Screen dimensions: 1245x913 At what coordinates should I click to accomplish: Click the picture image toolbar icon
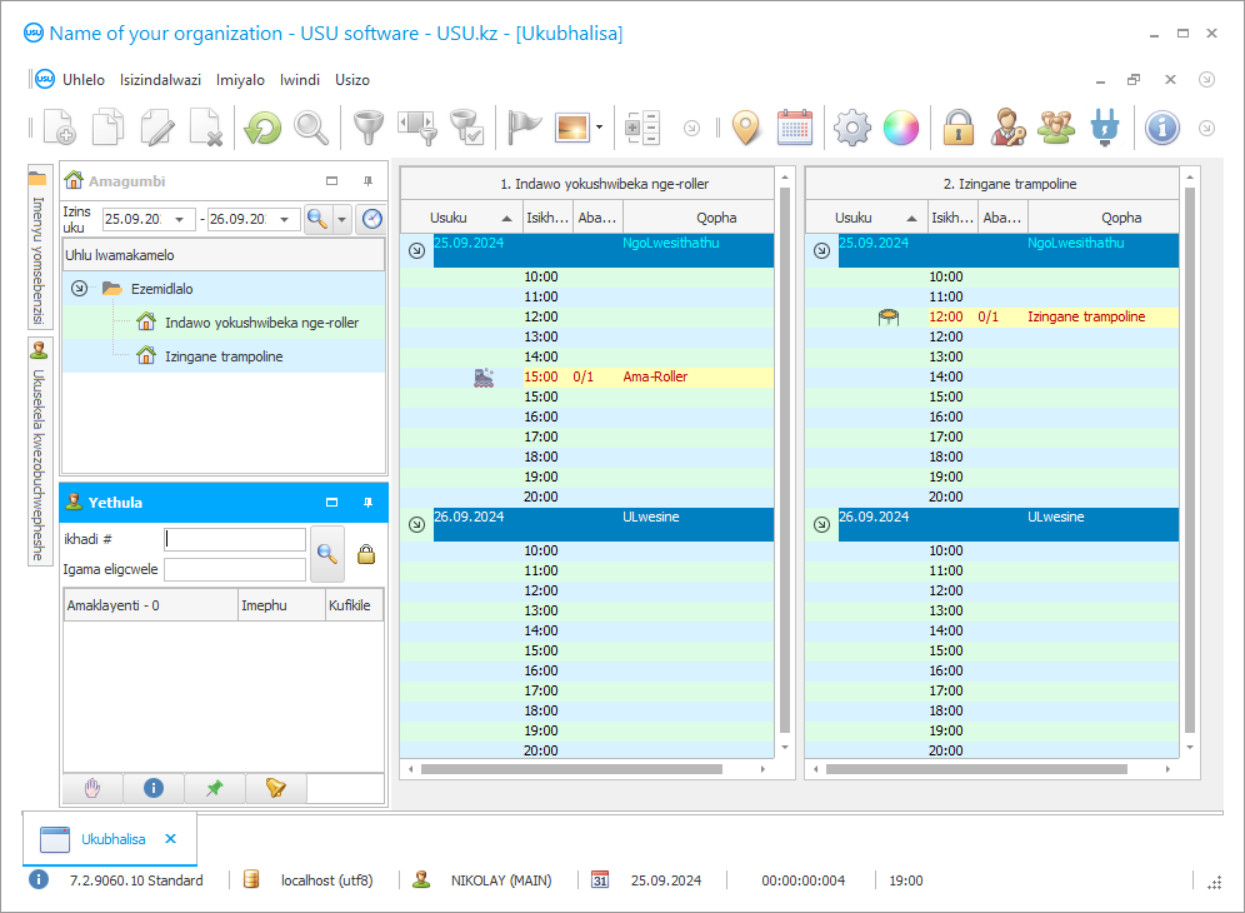tap(572, 127)
